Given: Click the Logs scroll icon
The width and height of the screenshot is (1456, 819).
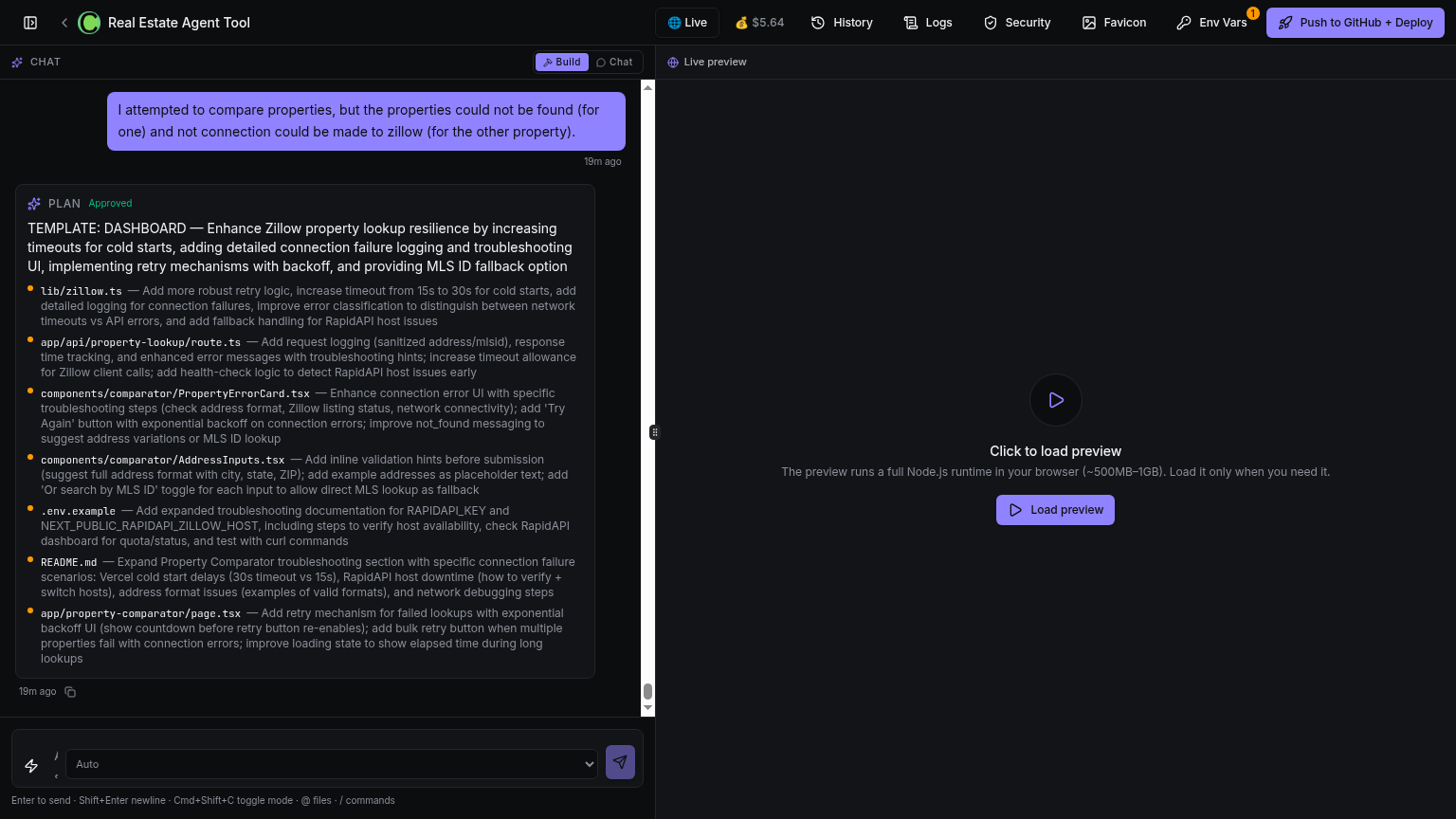Looking at the screenshot, I should (x=911, y=23).
